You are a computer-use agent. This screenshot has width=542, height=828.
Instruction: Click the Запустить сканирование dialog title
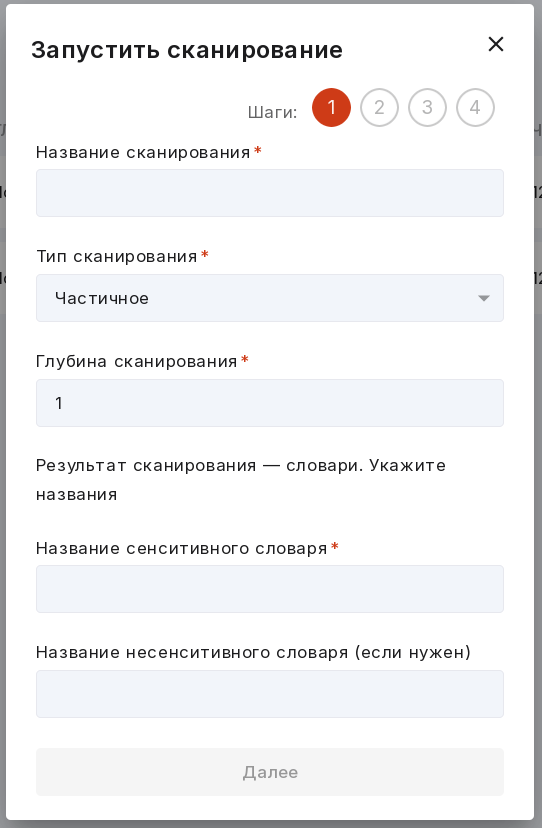tap(187, 50)
